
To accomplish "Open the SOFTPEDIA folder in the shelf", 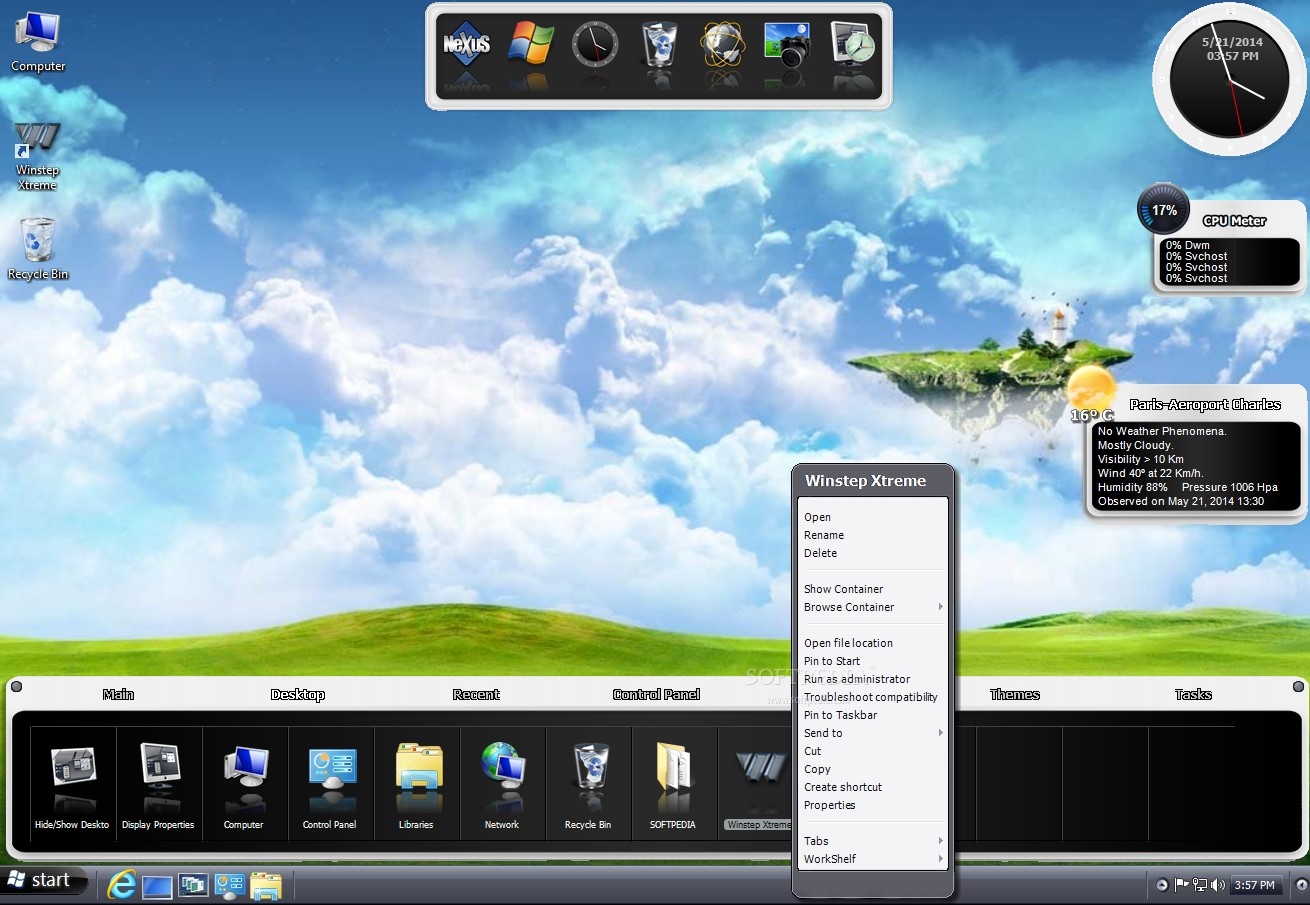I will [674, 787].
